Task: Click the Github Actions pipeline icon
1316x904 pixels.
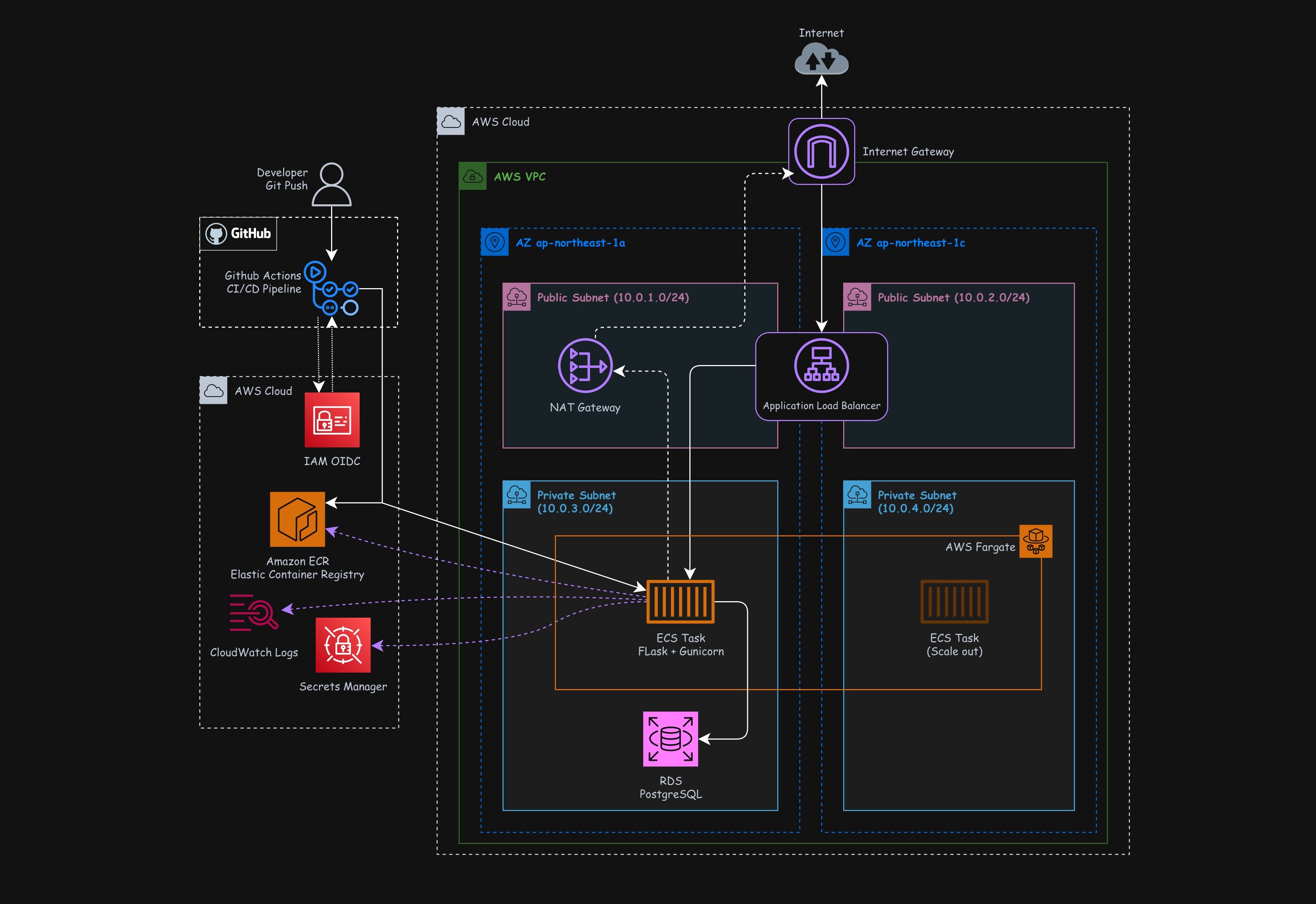Action: coord(331,288)
